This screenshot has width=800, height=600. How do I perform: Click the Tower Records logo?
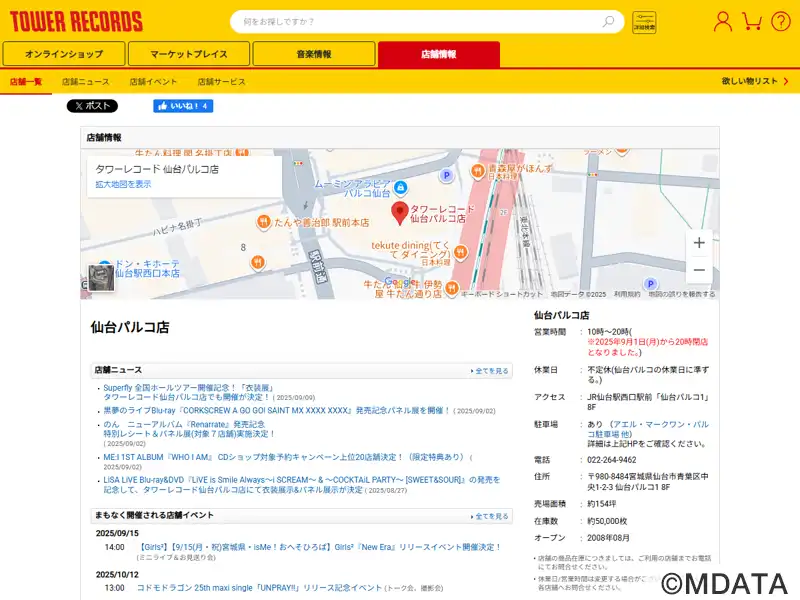[x=76, y=21]
